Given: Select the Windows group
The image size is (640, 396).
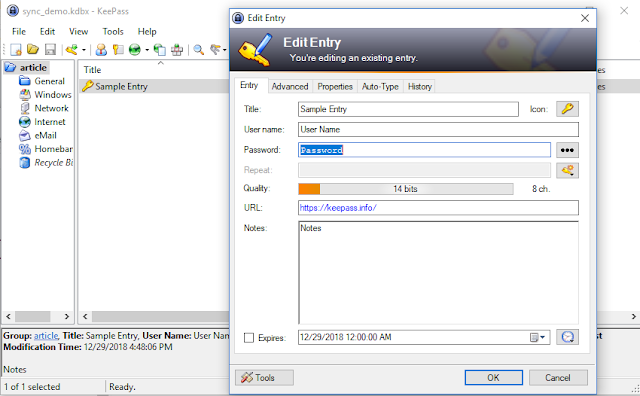Looking at the screenshot, I should [x=53, y=94].
